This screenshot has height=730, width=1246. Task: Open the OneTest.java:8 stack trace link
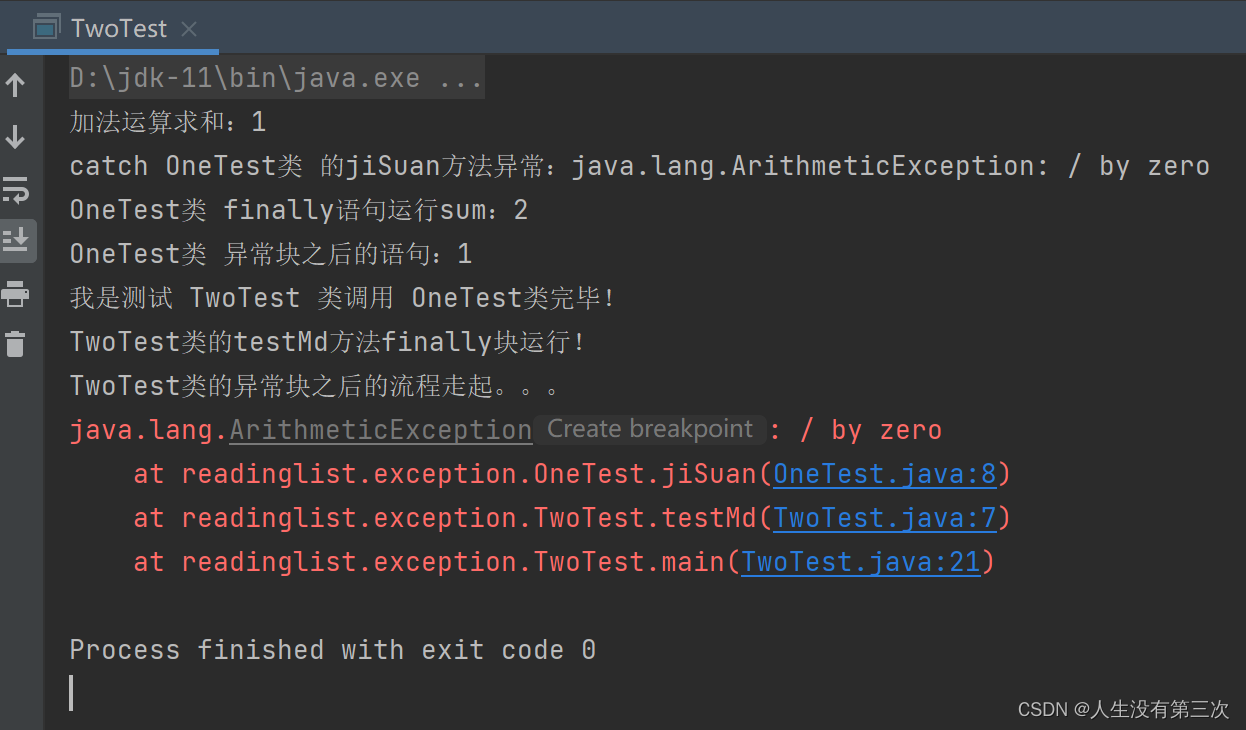coord(885,474)
